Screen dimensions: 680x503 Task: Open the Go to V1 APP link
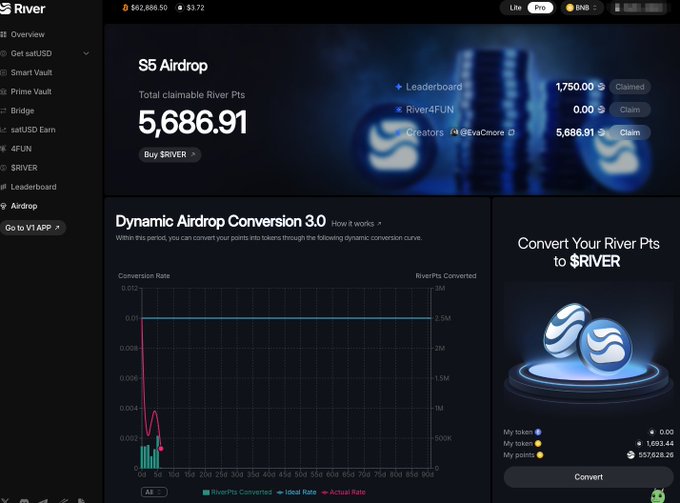[33, 228]
